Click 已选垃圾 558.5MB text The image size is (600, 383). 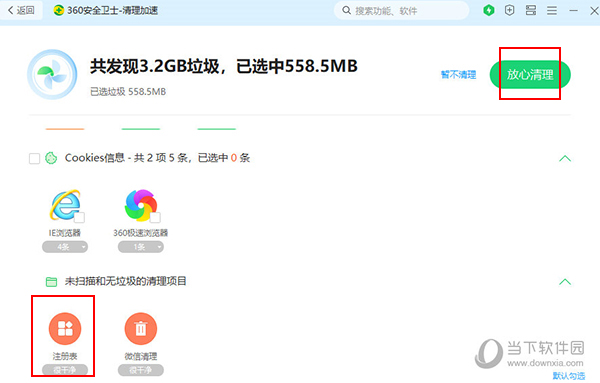point(128,92)
